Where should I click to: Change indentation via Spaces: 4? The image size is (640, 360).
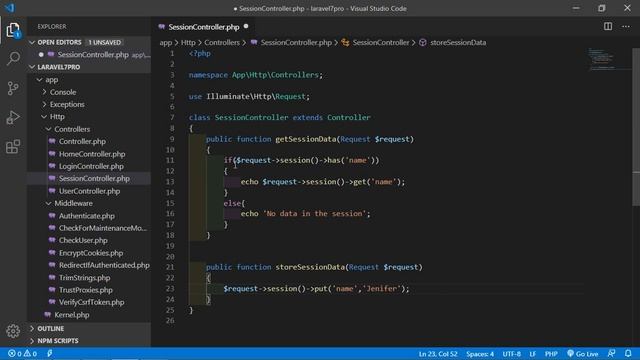click(x=480, y=353)
